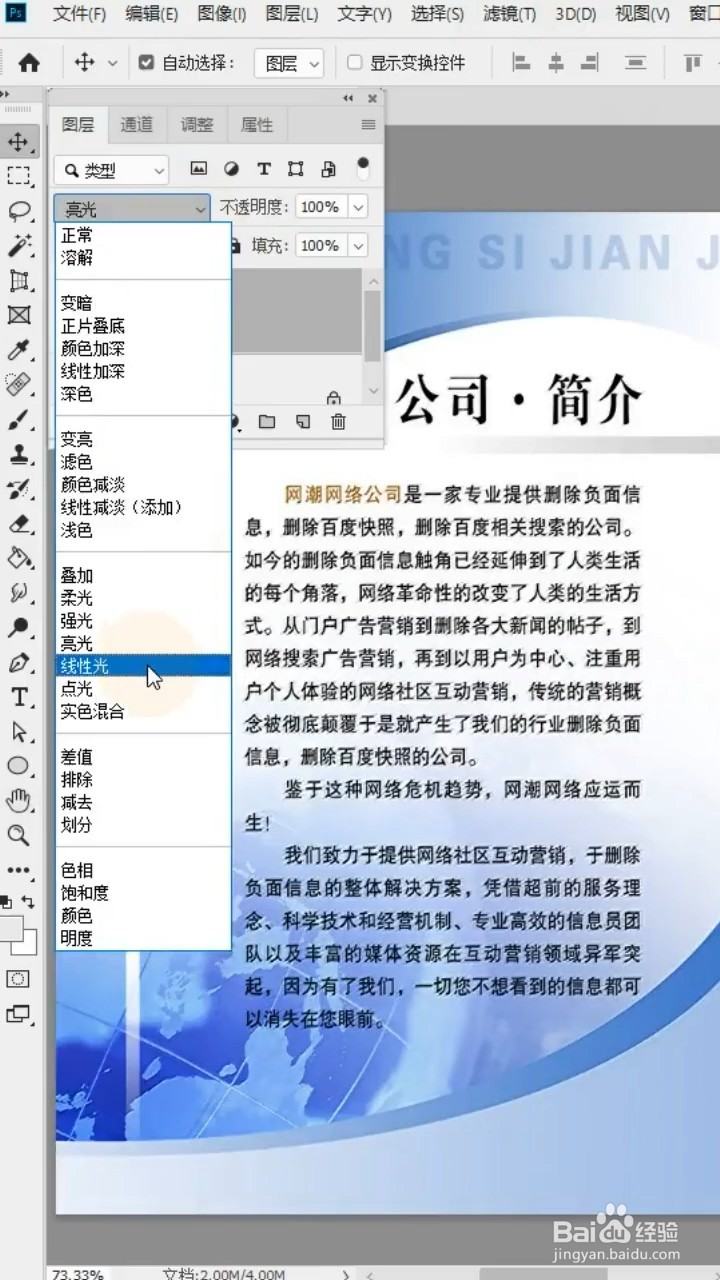This screenshot has width=720, height=1280.
Task: Select the Paint Bucket tool
Action: click(x=18, y=558)
